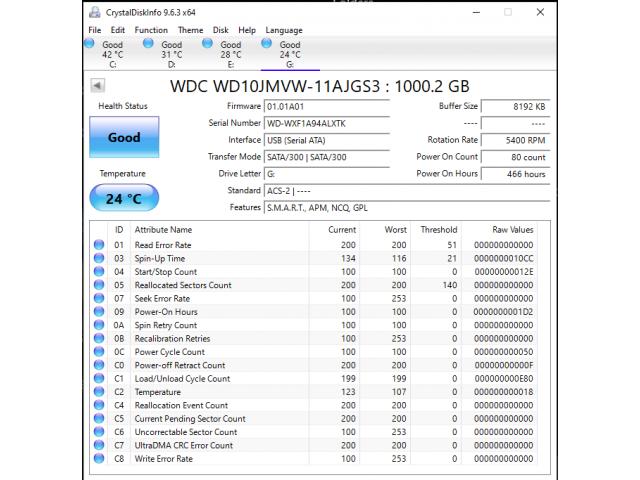Image resolution: width=640 pixels, height=480 pixels.
Task: Click the Raw Values column header
Action: click(512, 230)
